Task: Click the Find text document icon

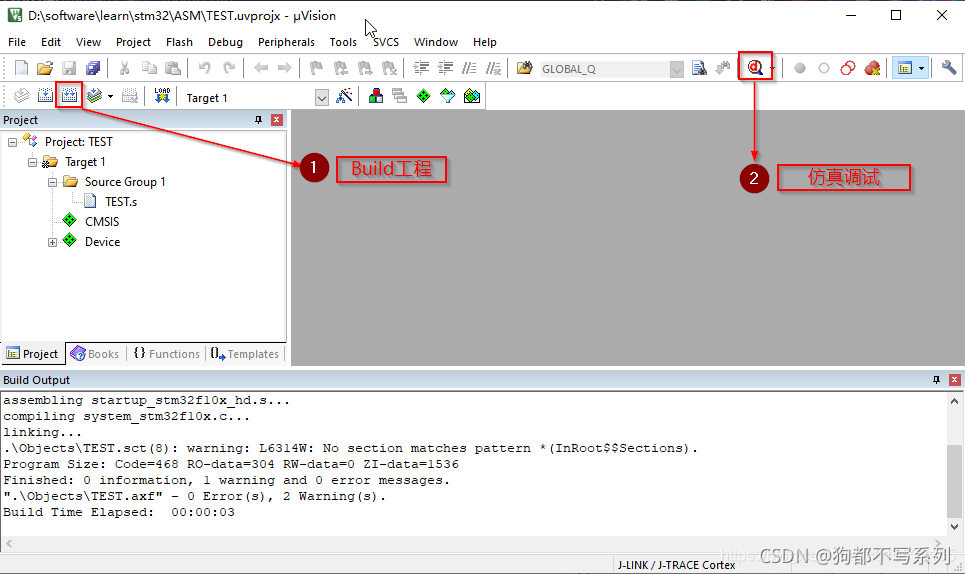Action: (699, 68)
